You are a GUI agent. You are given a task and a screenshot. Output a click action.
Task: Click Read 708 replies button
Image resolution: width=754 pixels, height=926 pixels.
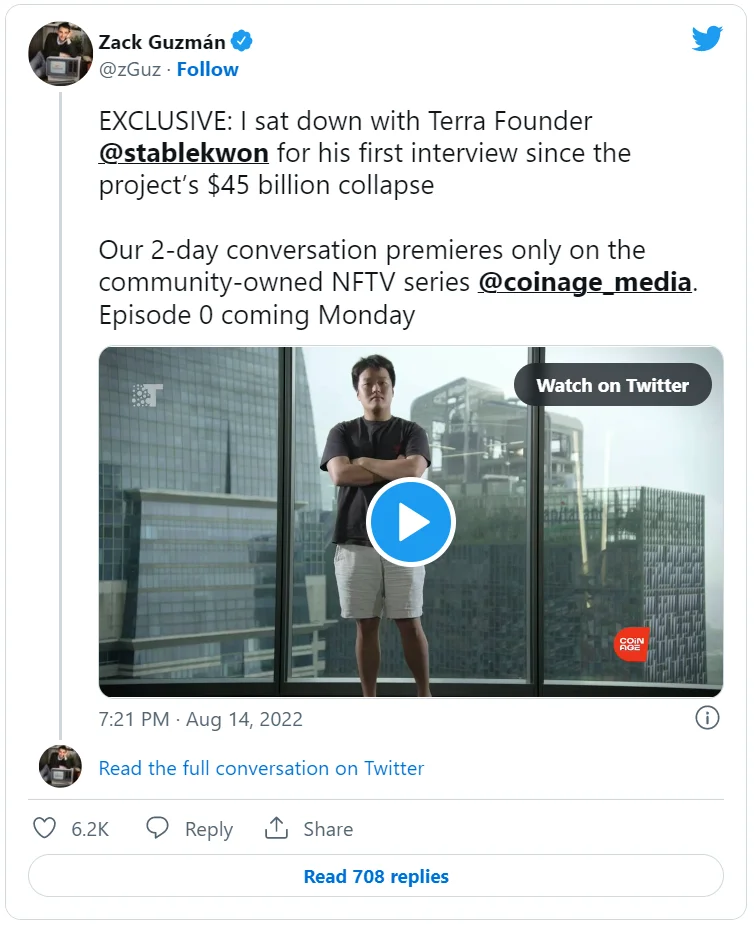pos(376,876)
